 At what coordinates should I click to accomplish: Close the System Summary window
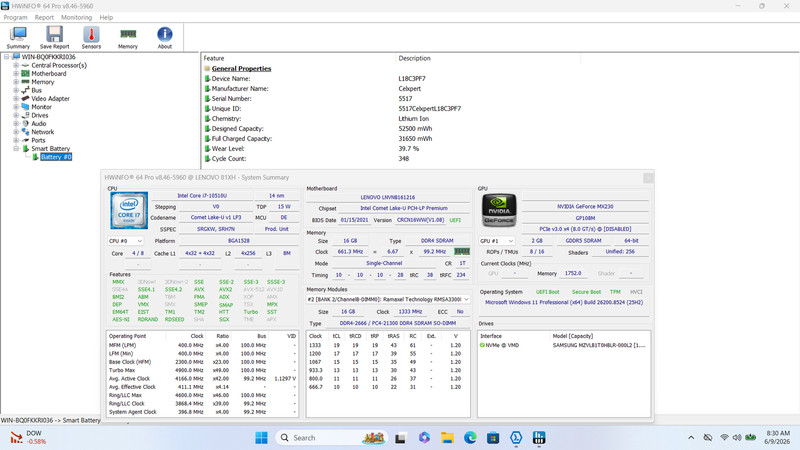648,178
